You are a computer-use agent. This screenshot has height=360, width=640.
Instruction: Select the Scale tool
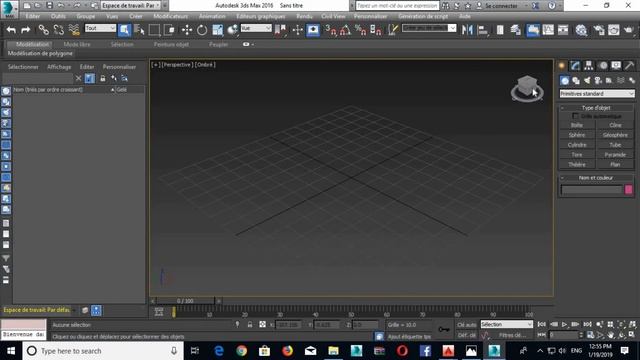coord(218,30)
